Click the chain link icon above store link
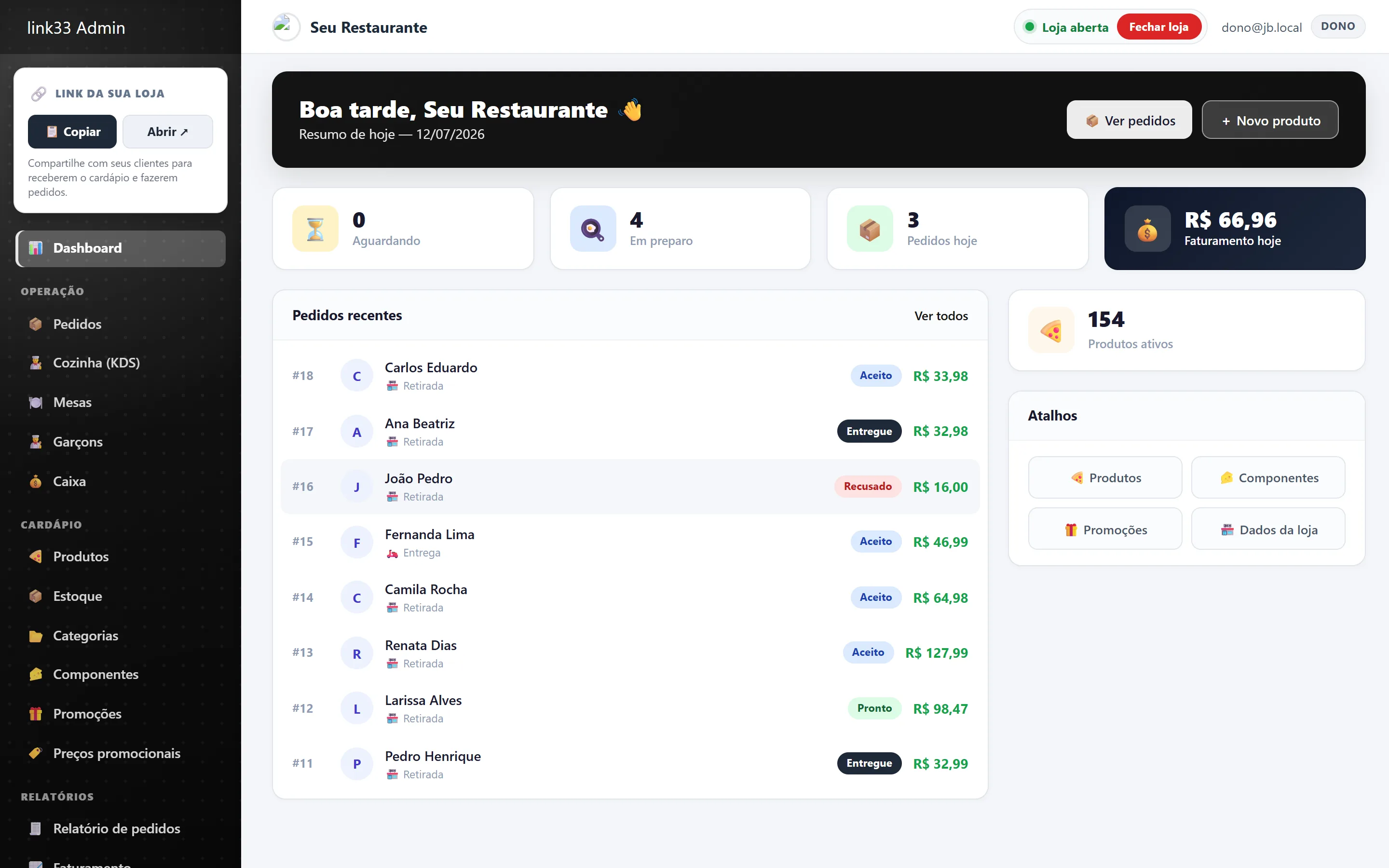The image size is (1389, 868). [39, 94]
